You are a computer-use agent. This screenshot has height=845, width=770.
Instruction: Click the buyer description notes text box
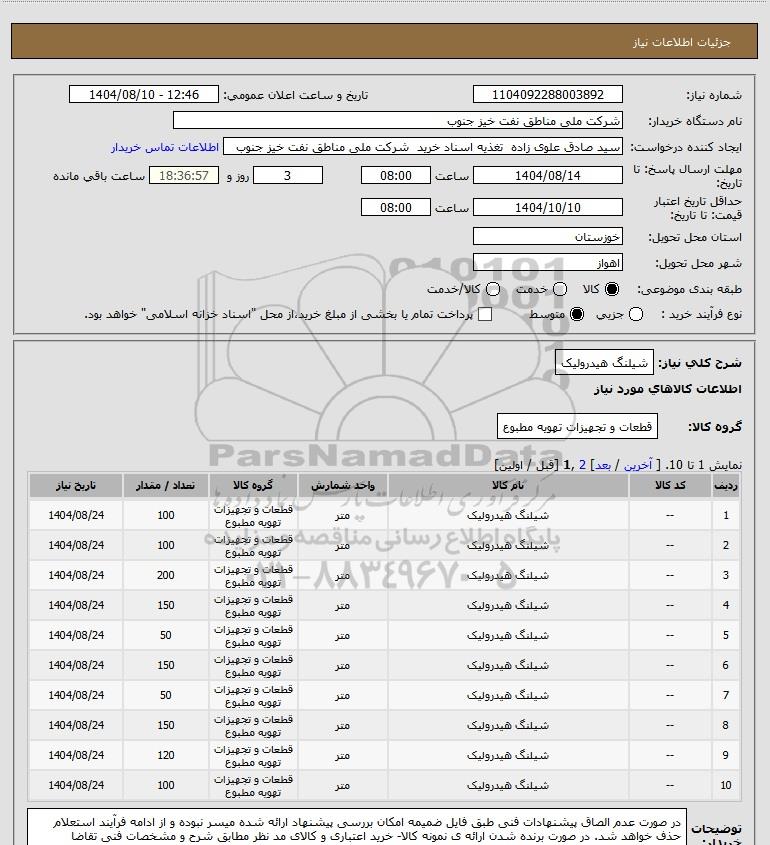357,827
